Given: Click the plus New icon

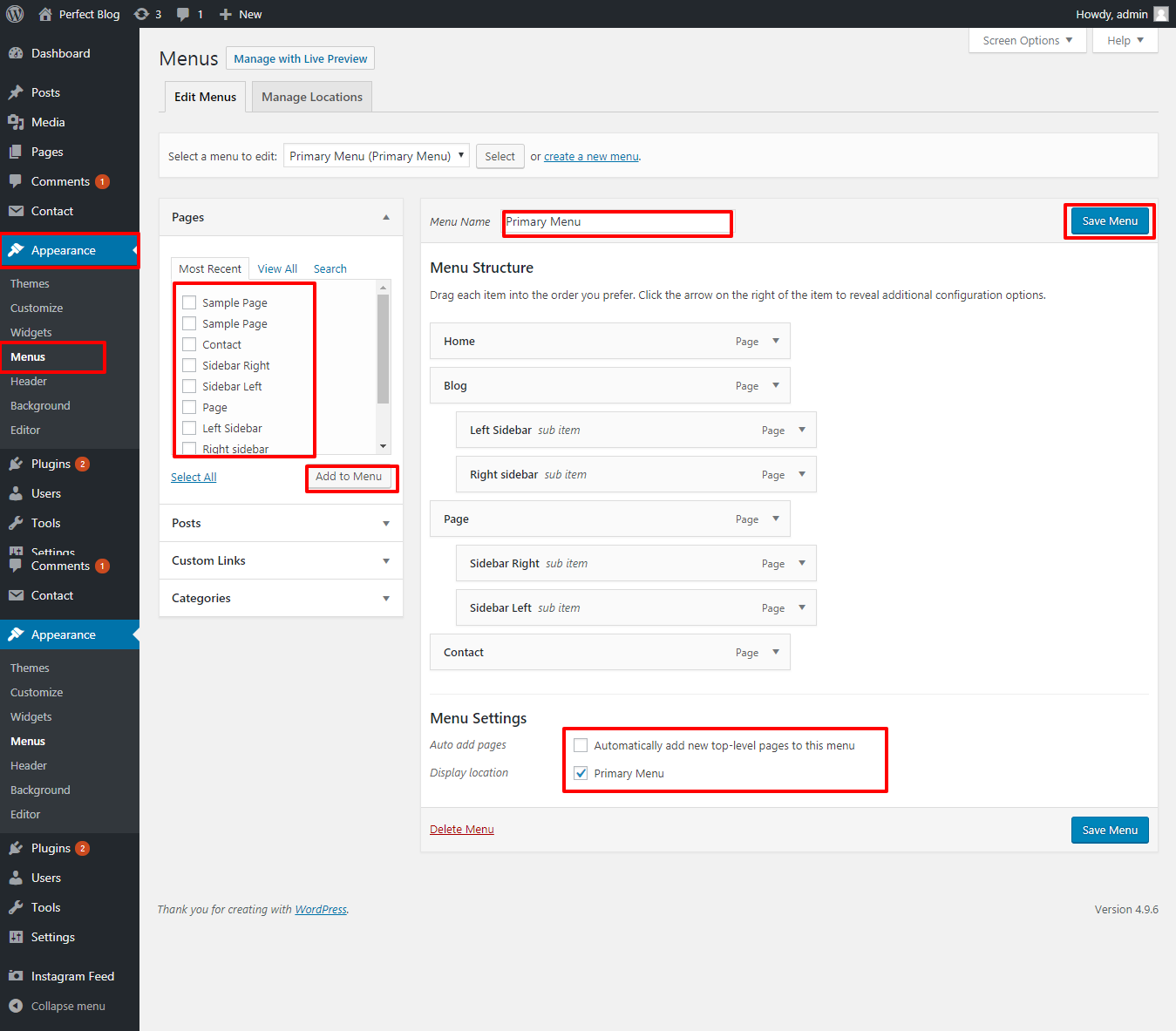Looking at the screenshot, I should coord(226,14).
